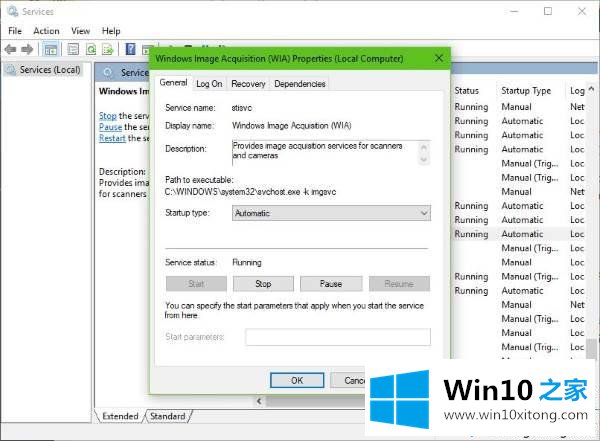Image resolution: width=600 pixels, height=441 pixels.
Task: Switch to the Dependencies tab
Action: [x=300, y=84]
